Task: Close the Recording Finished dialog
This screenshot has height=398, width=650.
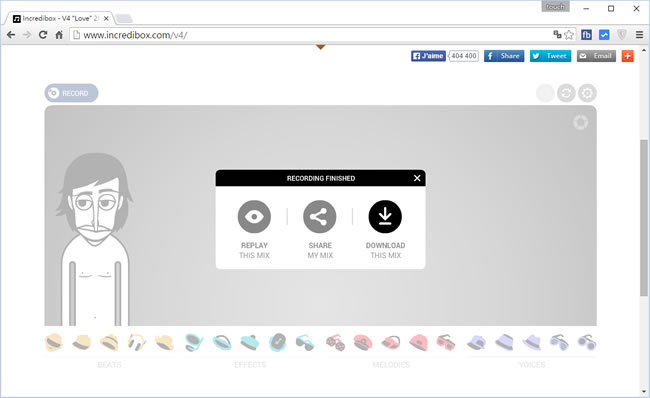Action: [417, 178]
